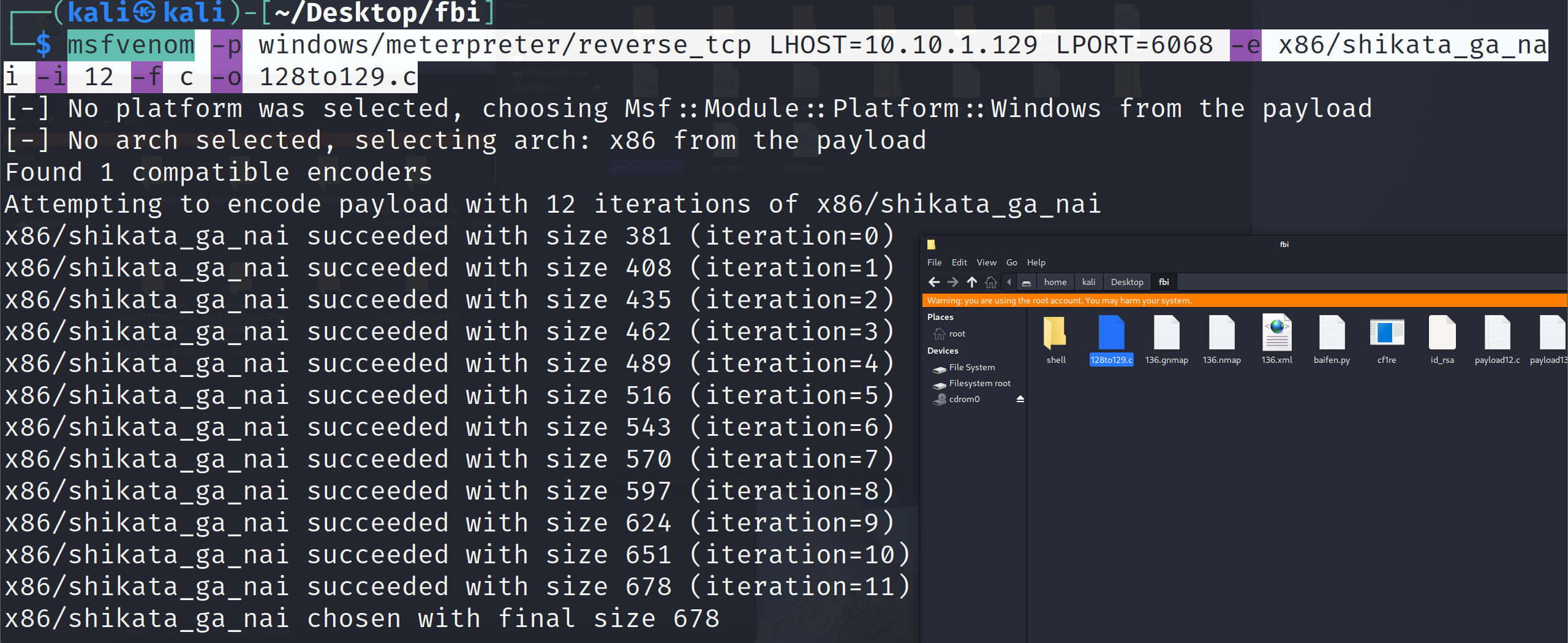Click the 'Found 1 compatible encoders' line
The width and height of the screenshot is (1568, 643).
(219, 172)
